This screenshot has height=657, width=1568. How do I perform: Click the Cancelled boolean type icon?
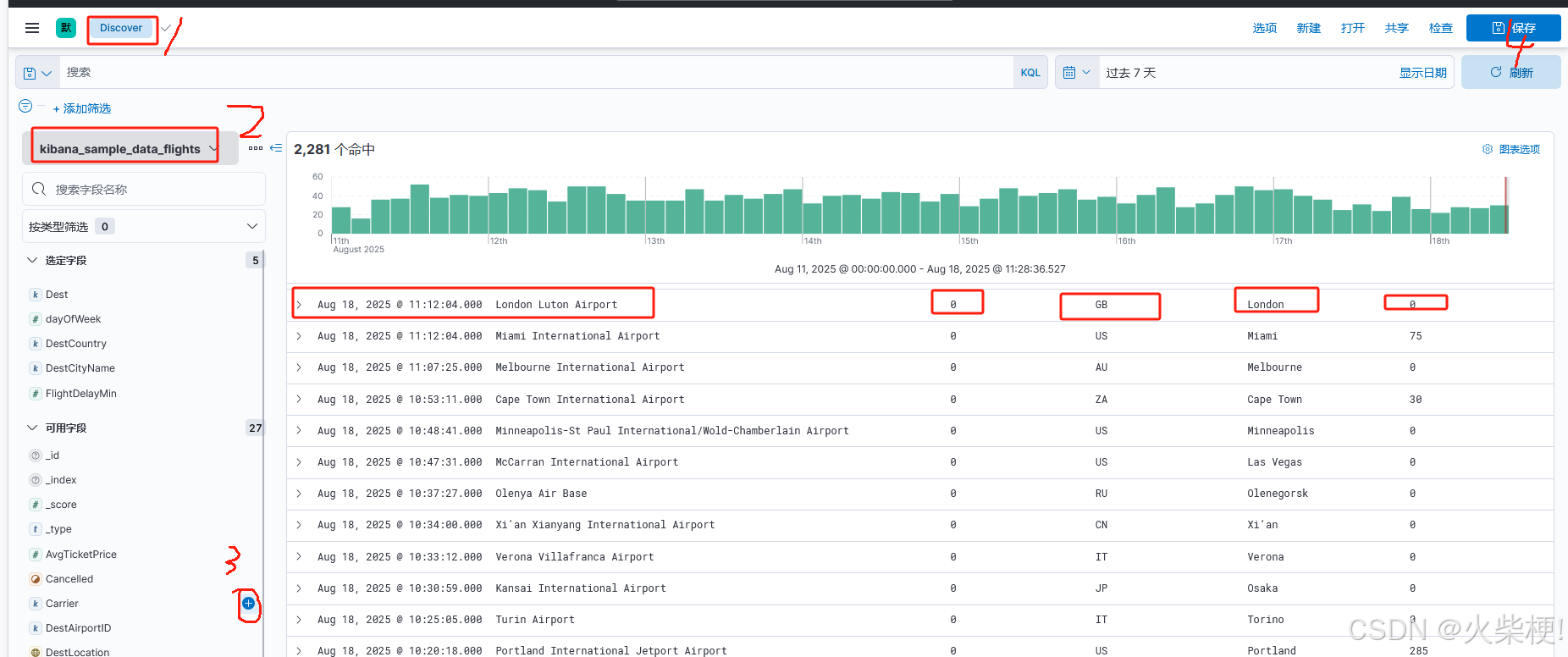(x=36, y=579)
